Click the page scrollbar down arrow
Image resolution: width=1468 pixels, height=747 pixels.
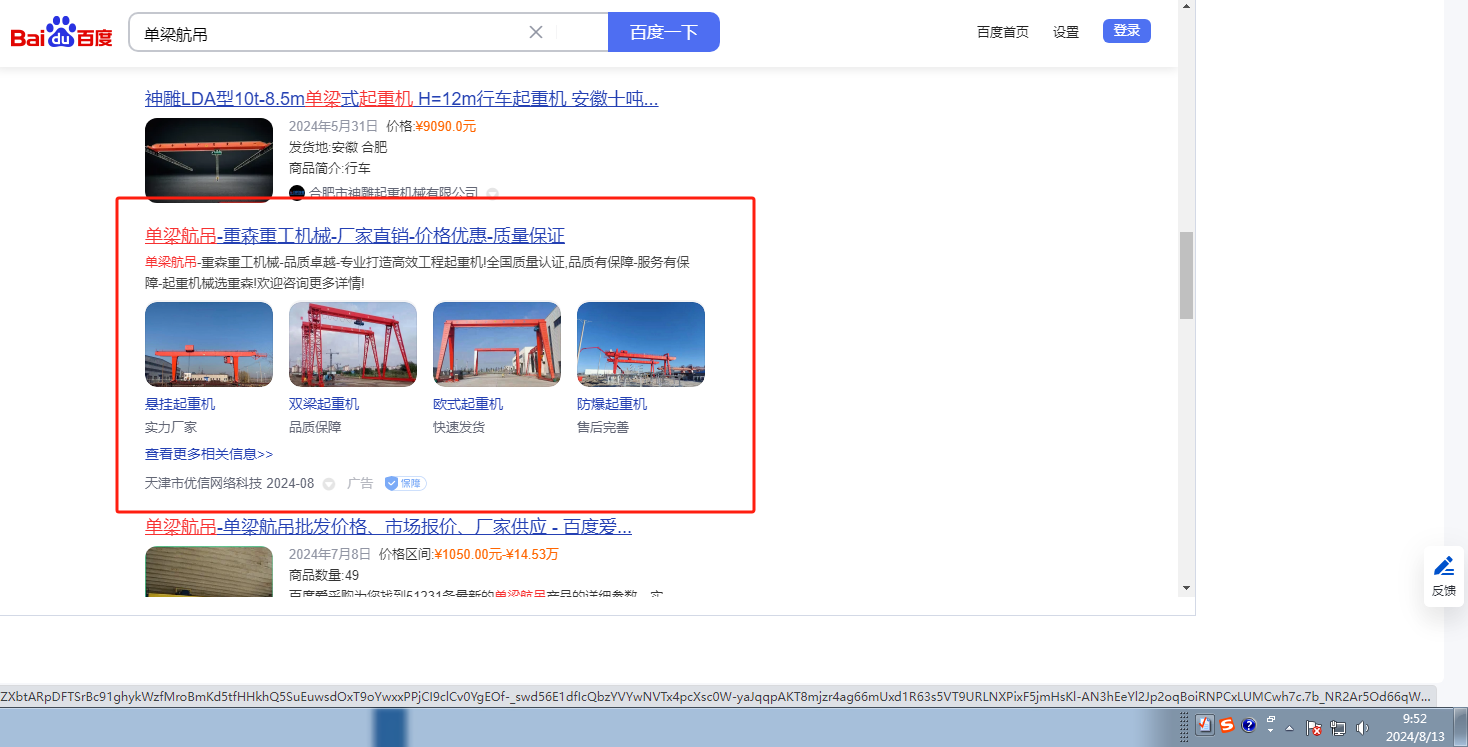[x=1186, y=588]
